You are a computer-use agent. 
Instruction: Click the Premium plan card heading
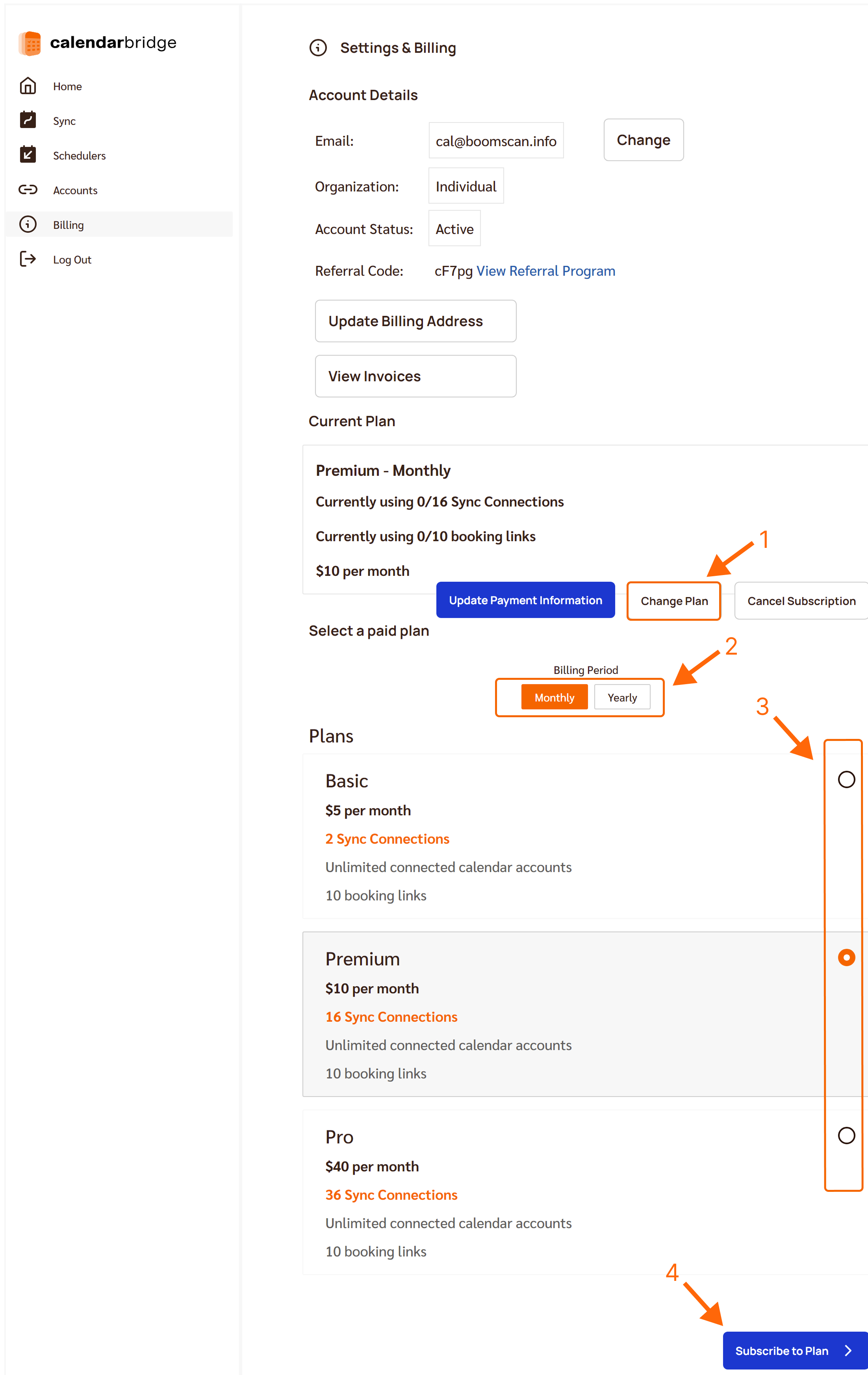[x=363, y=959]
